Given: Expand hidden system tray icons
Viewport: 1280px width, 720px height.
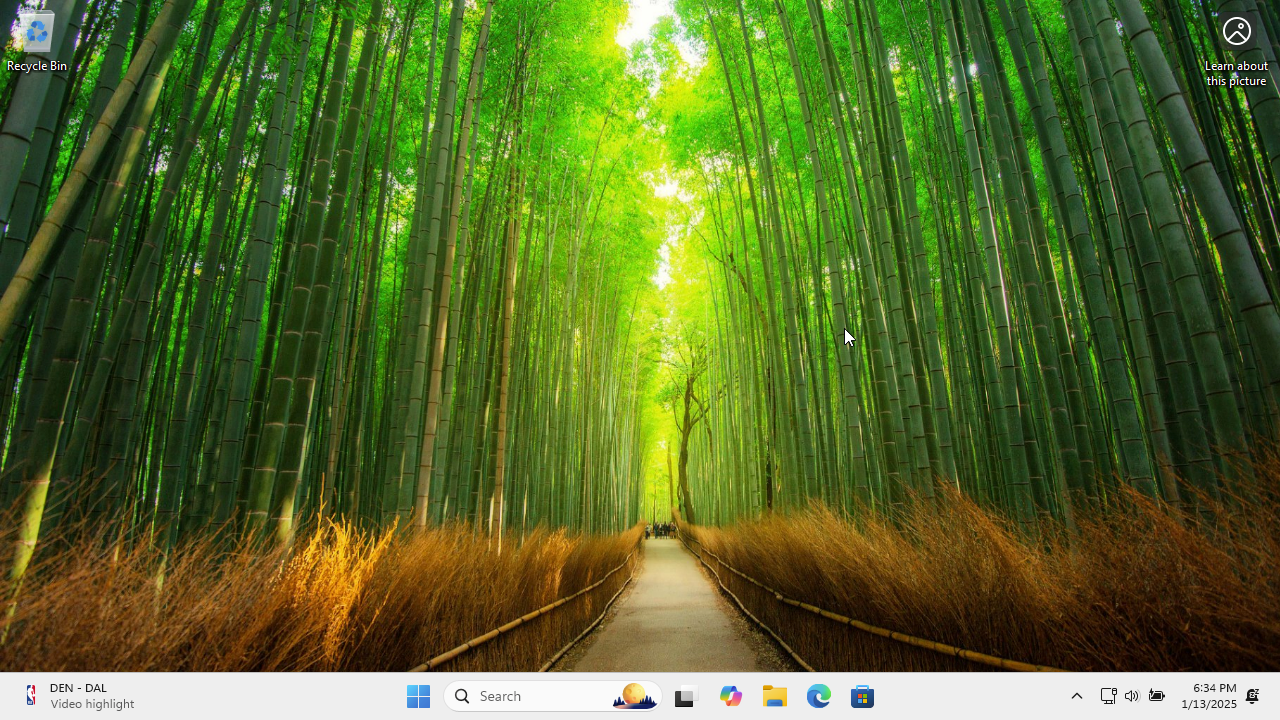Looking at the screenshot, I should click(1076, 695).
